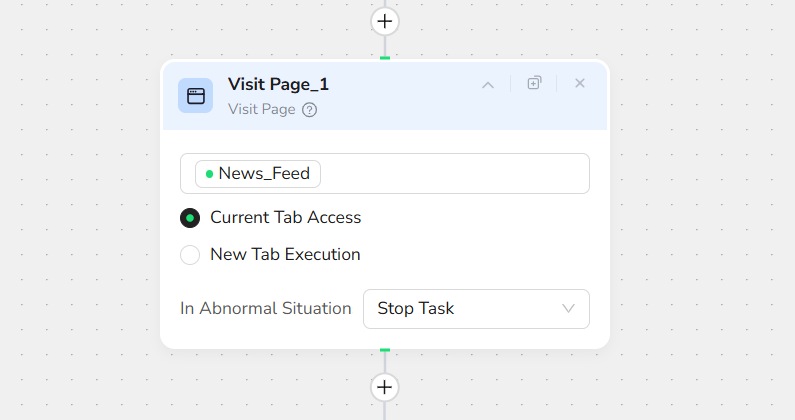Open the help question mark beside Visit Page
Image resolution: width=795 pixels, height=420 pixels.
point(310,110)
